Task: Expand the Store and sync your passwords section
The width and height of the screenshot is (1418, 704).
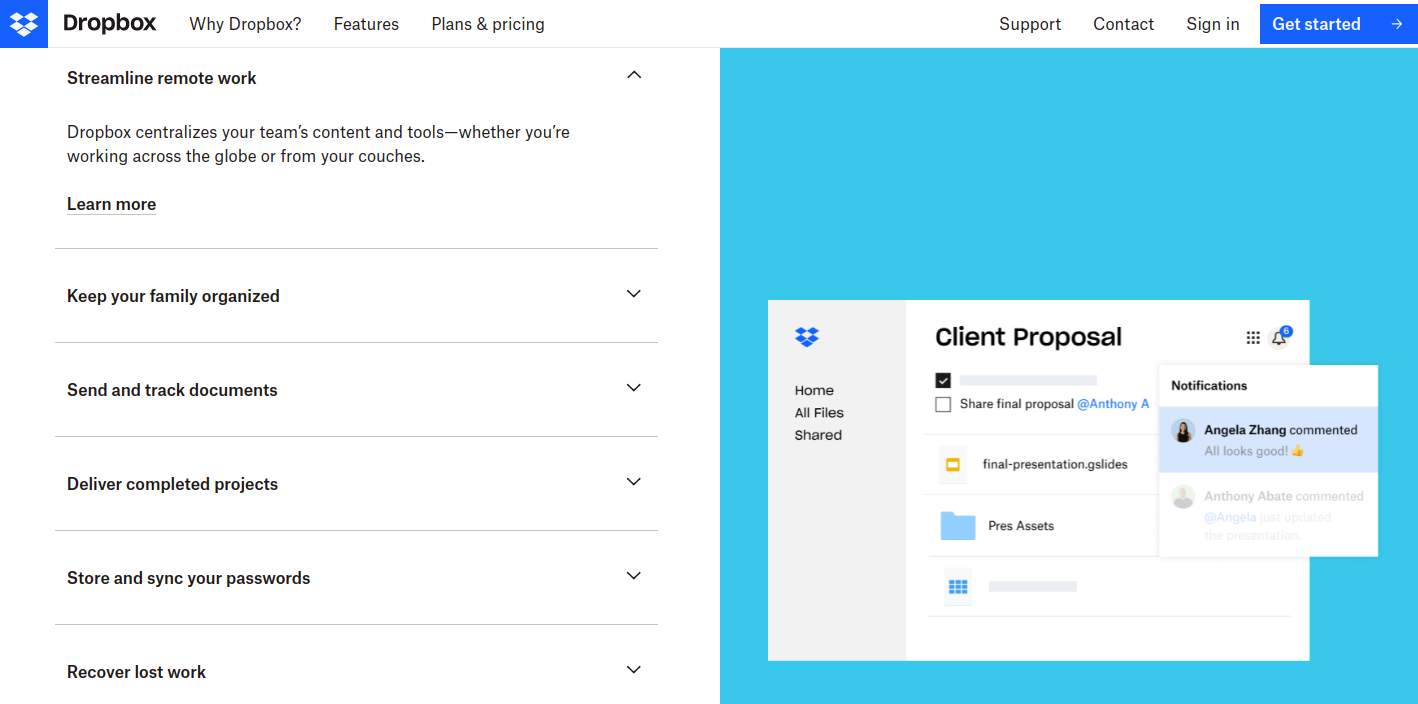Action: (633, 576)
